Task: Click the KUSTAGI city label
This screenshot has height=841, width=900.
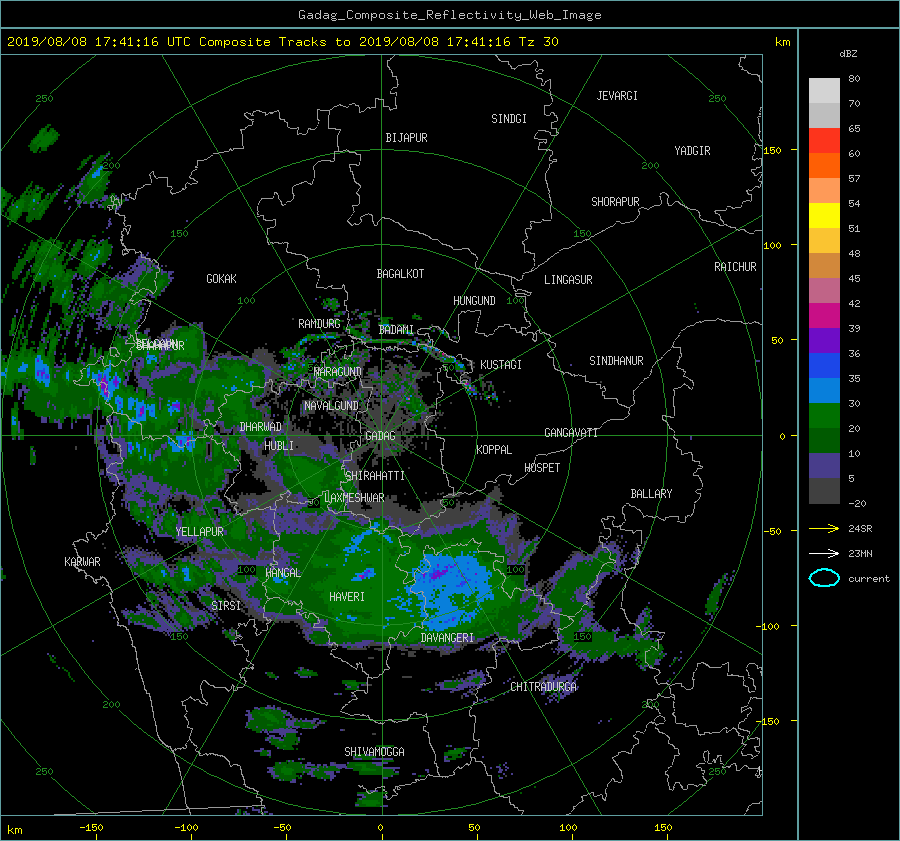Action: [501, 365]
